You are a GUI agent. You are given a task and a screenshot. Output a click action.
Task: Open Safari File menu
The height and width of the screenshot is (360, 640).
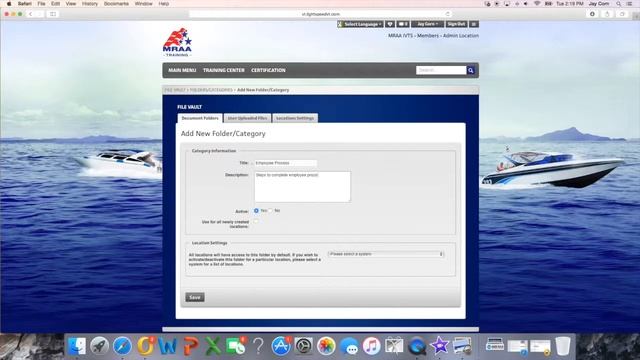41,4
